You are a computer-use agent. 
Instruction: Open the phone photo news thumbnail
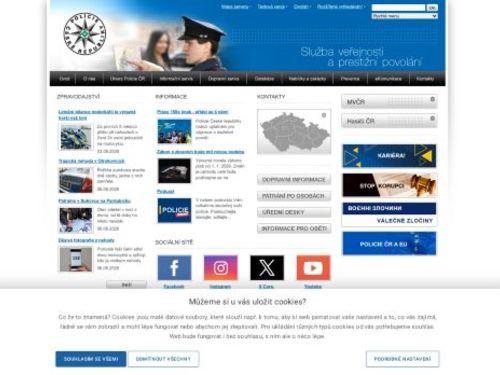[76, 259]
